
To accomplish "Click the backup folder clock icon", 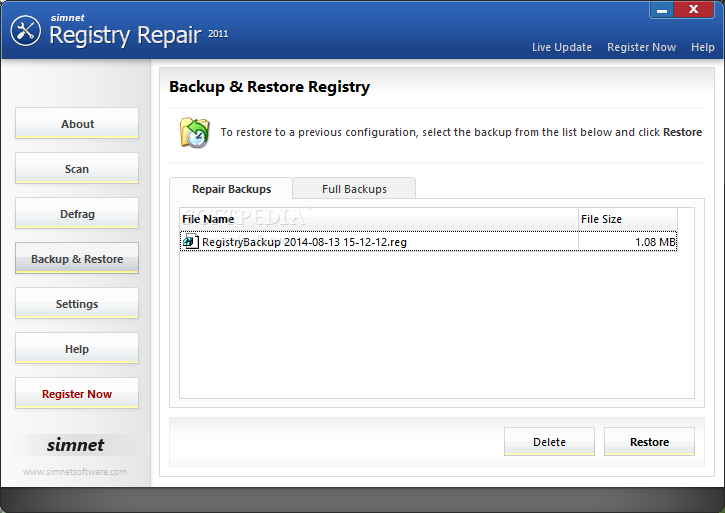I will (x=195, y=132).
